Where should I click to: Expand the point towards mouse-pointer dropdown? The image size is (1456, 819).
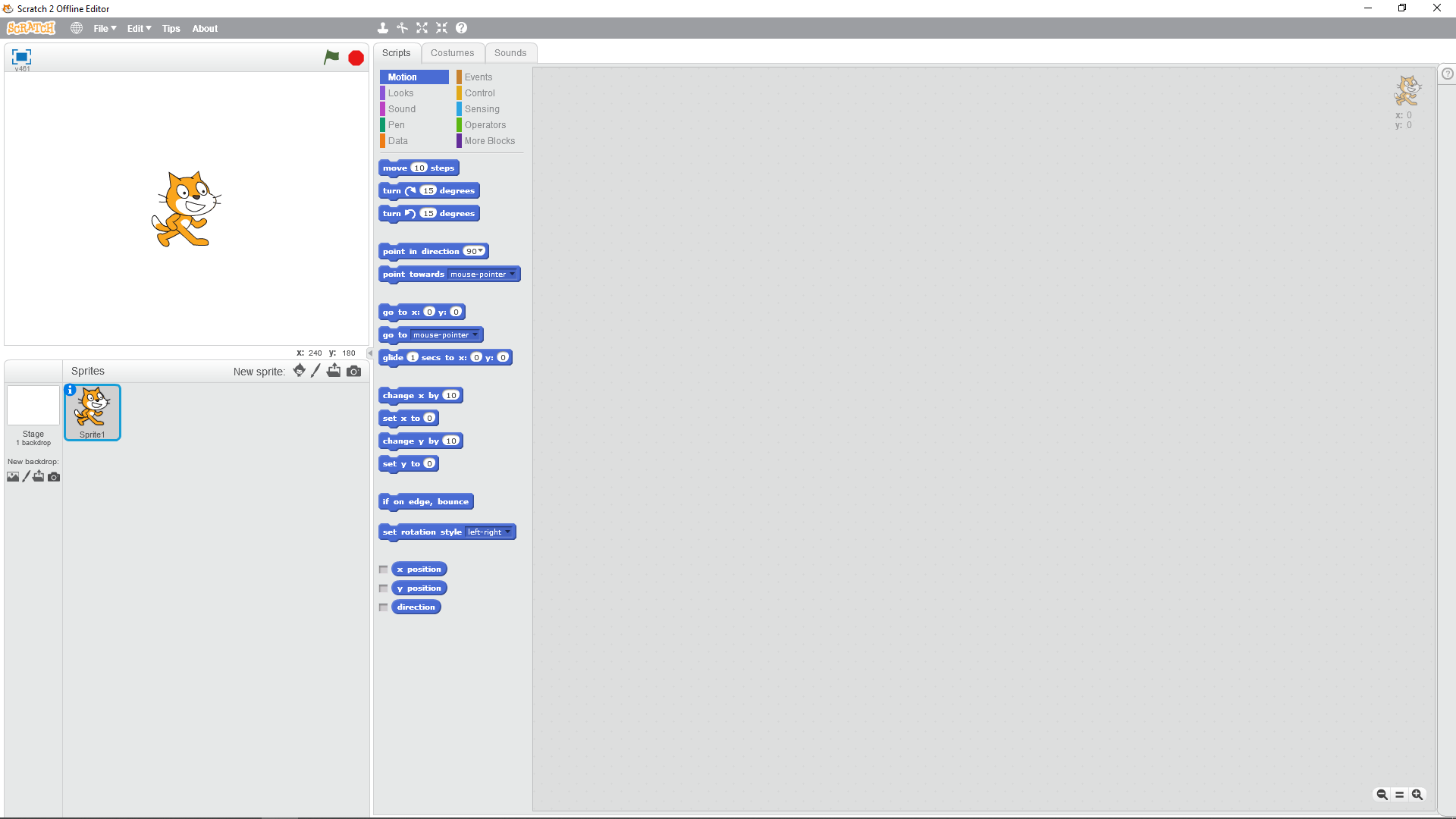[x=512, y=274]
